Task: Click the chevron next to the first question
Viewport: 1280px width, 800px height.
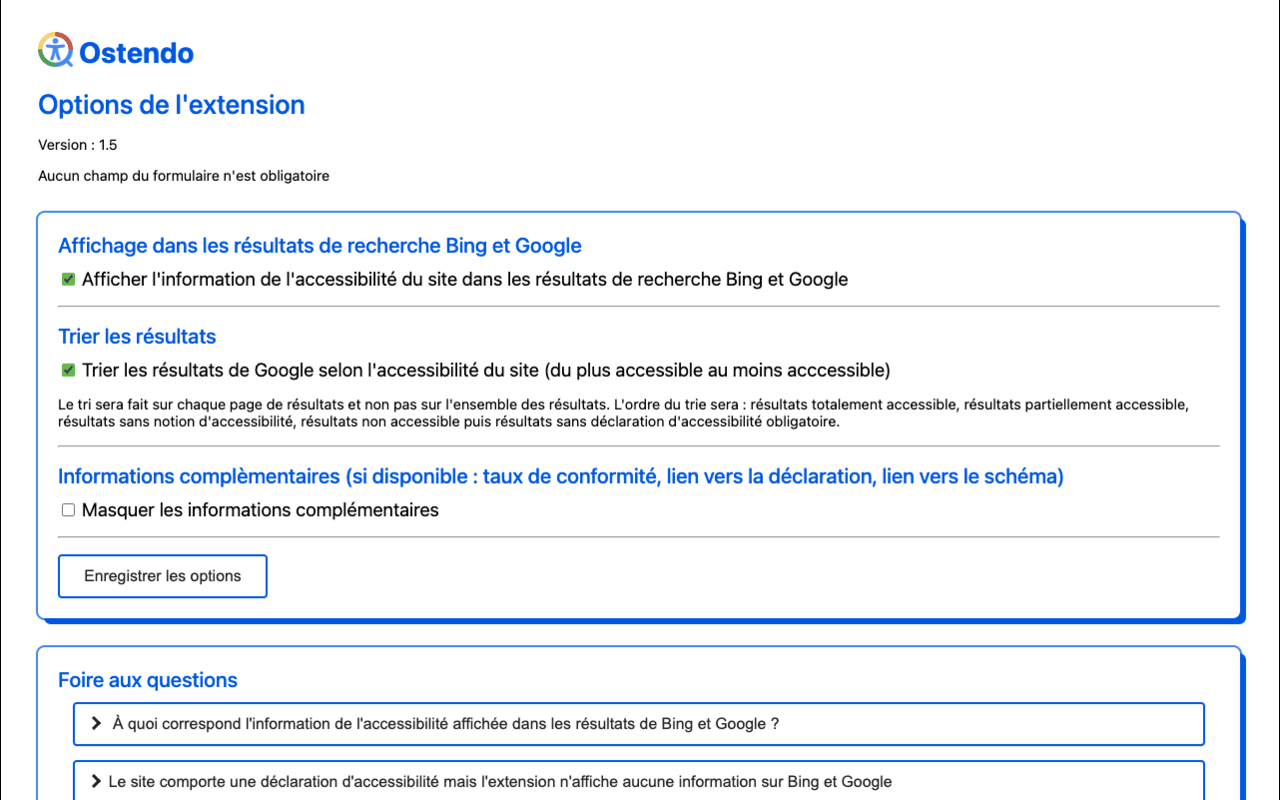Action: point(95,723)
